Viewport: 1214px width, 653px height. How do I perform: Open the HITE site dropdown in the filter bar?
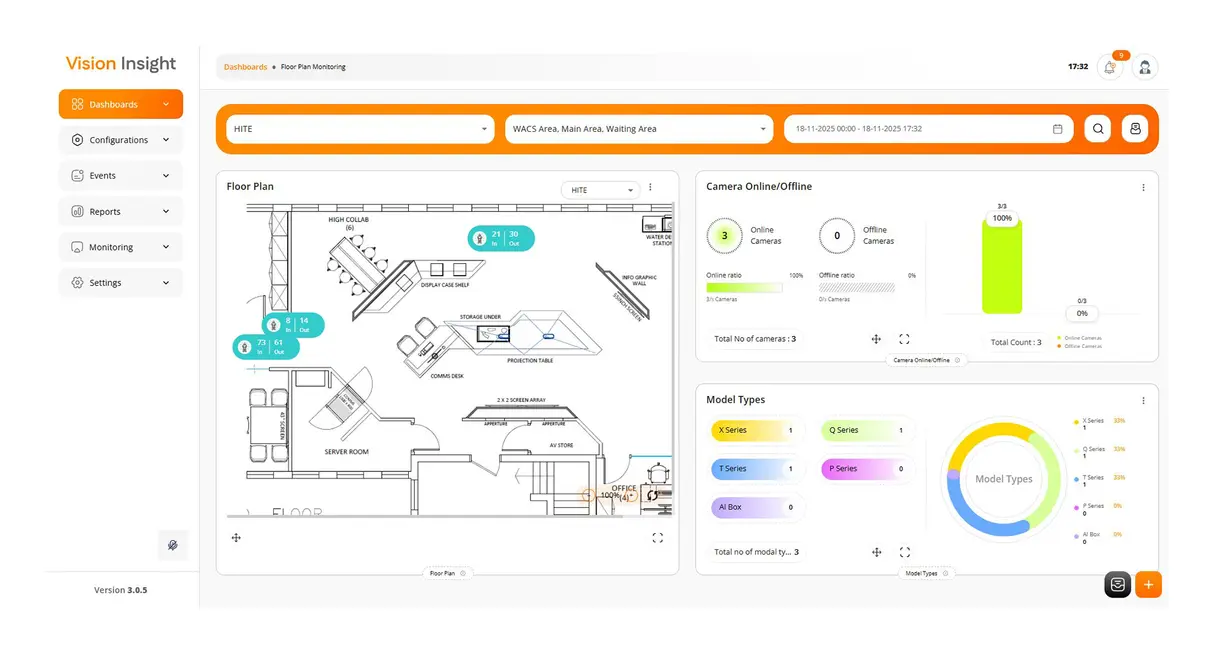point(360,129)
